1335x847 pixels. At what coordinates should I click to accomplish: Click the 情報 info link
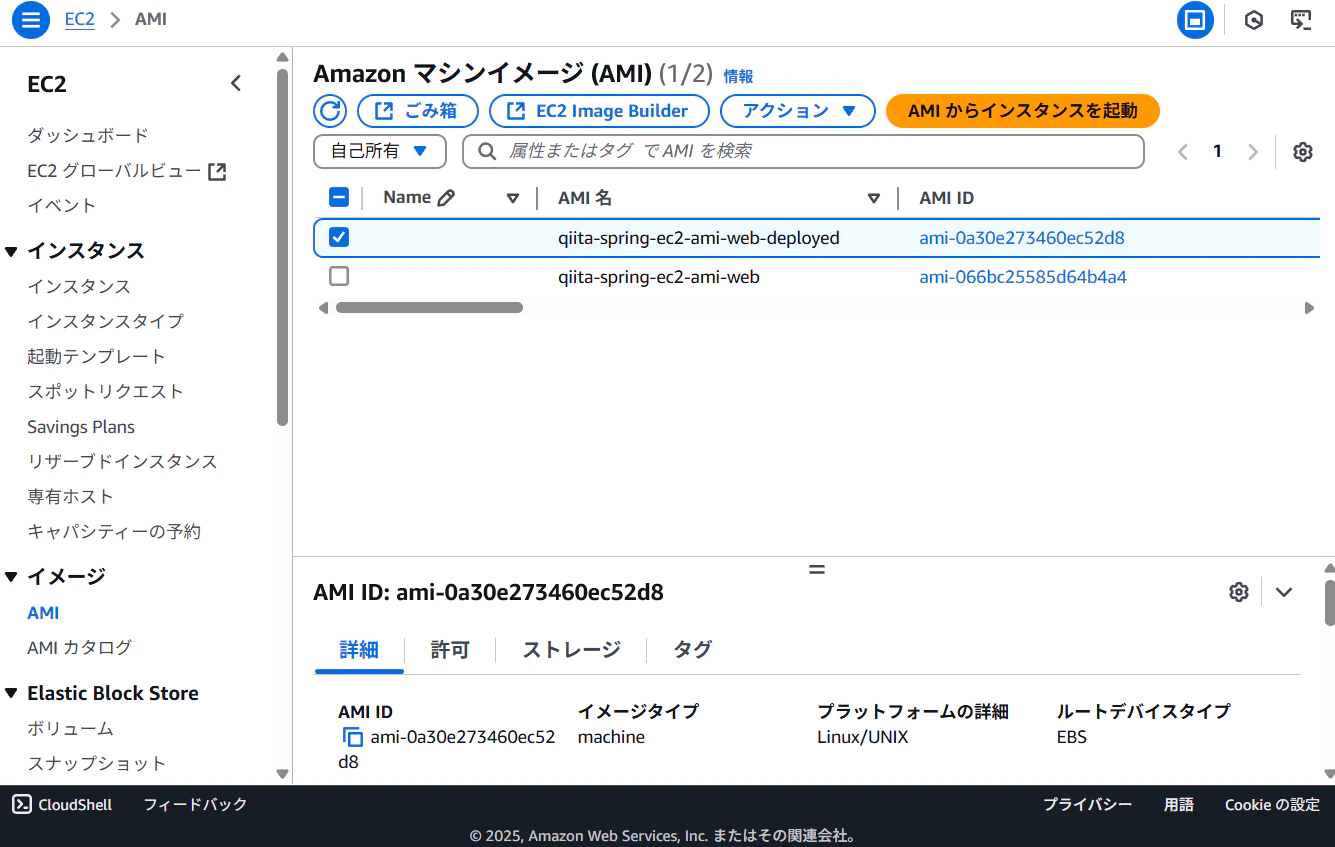click(x=738, y=76)
